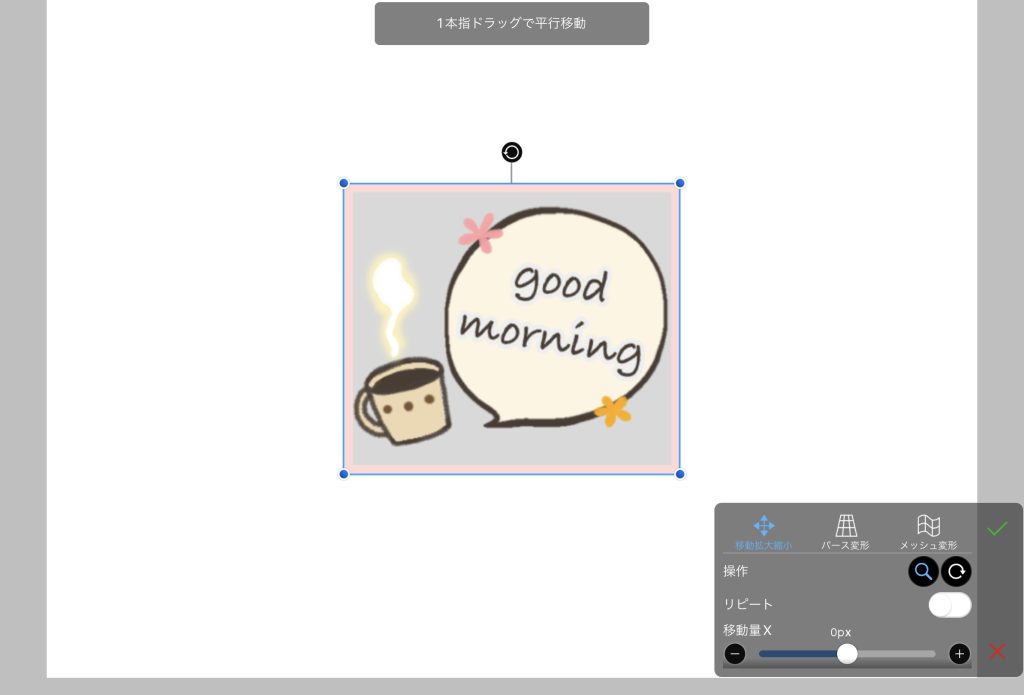
Task: Decrease 移動量X with the minus button
Action: pyautogui.click(x=735, y=654)
